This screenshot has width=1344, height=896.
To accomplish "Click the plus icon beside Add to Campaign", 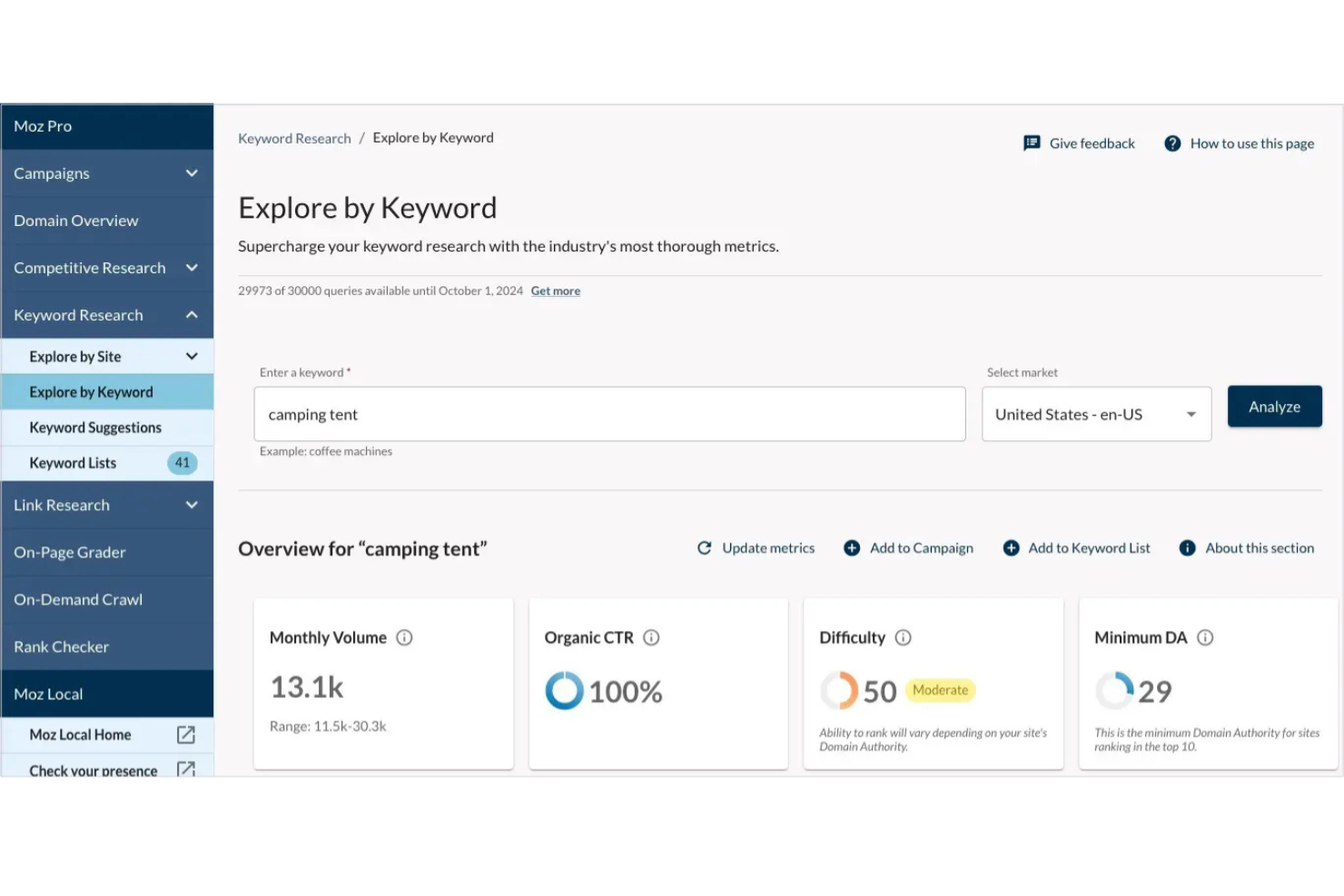I will (852, 548).
